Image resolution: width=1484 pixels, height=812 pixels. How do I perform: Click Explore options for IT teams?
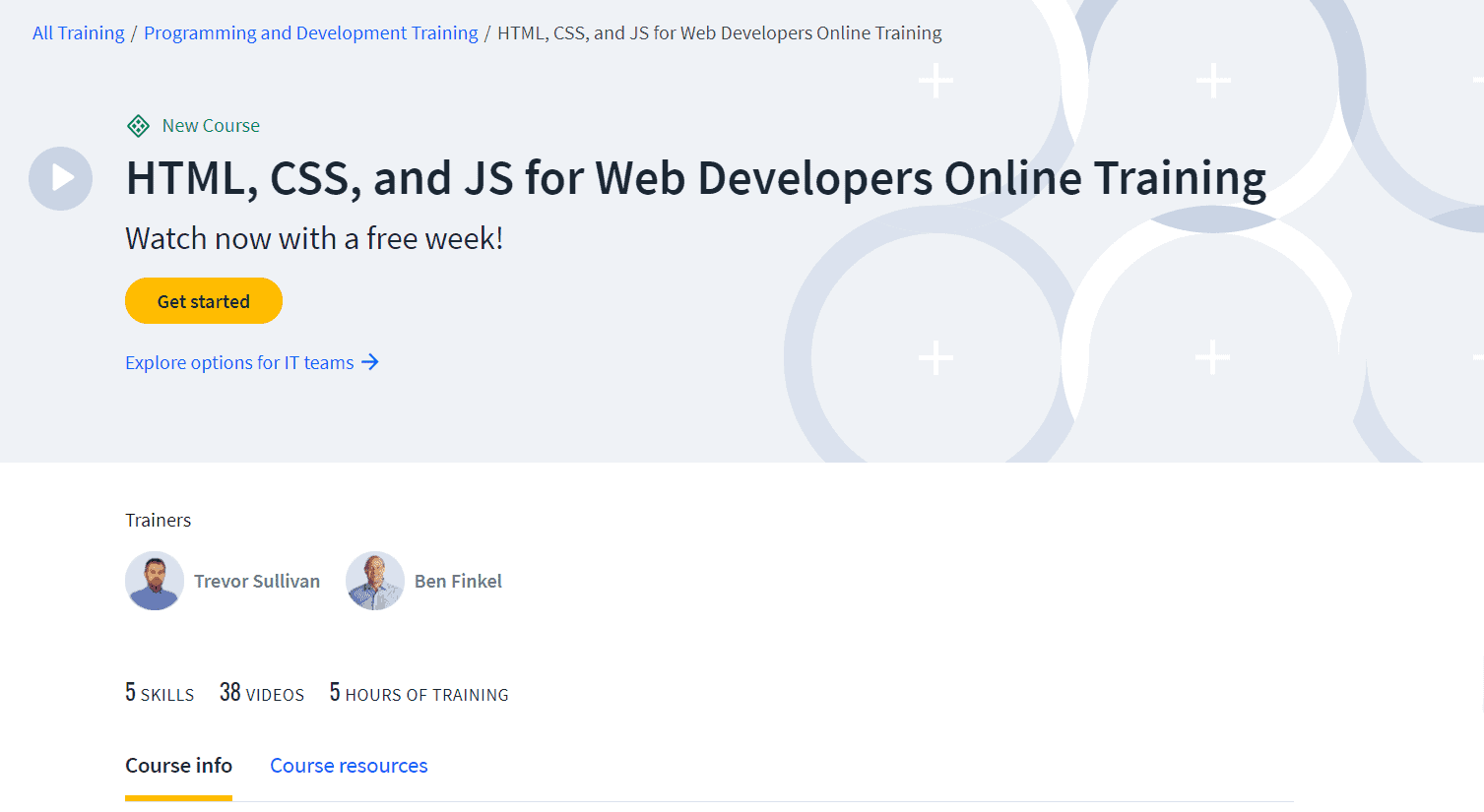238,362
